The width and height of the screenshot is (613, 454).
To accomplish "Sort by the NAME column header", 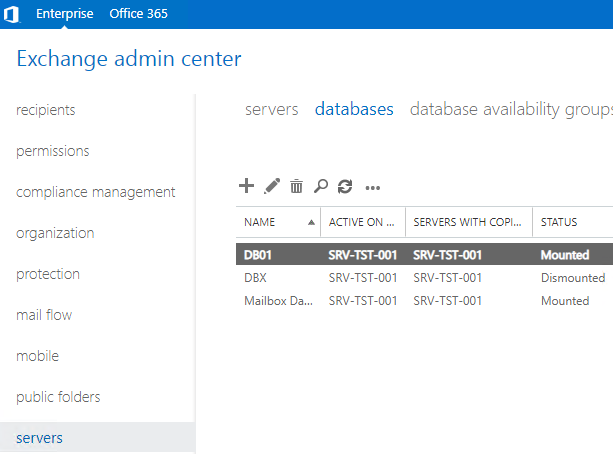I will (260, 222).
